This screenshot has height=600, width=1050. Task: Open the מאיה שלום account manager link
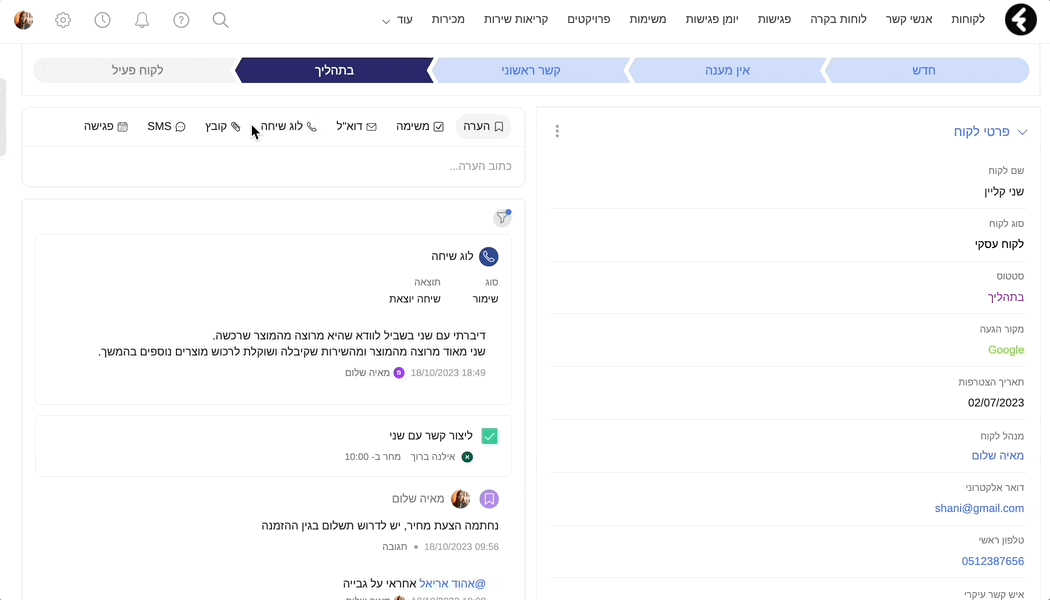998,455
